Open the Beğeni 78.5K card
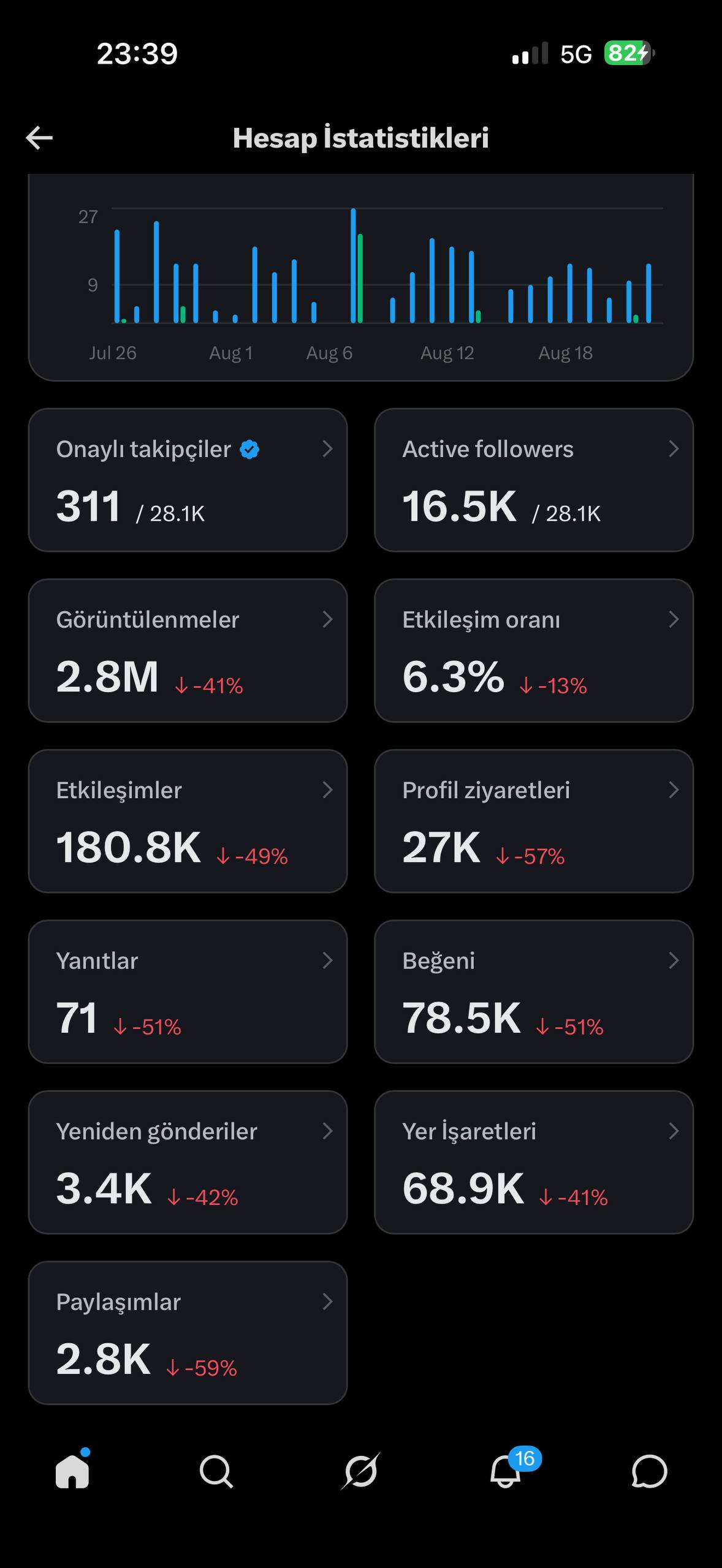Viewport: 722px width, 1568px height. (x=534, y=992)
